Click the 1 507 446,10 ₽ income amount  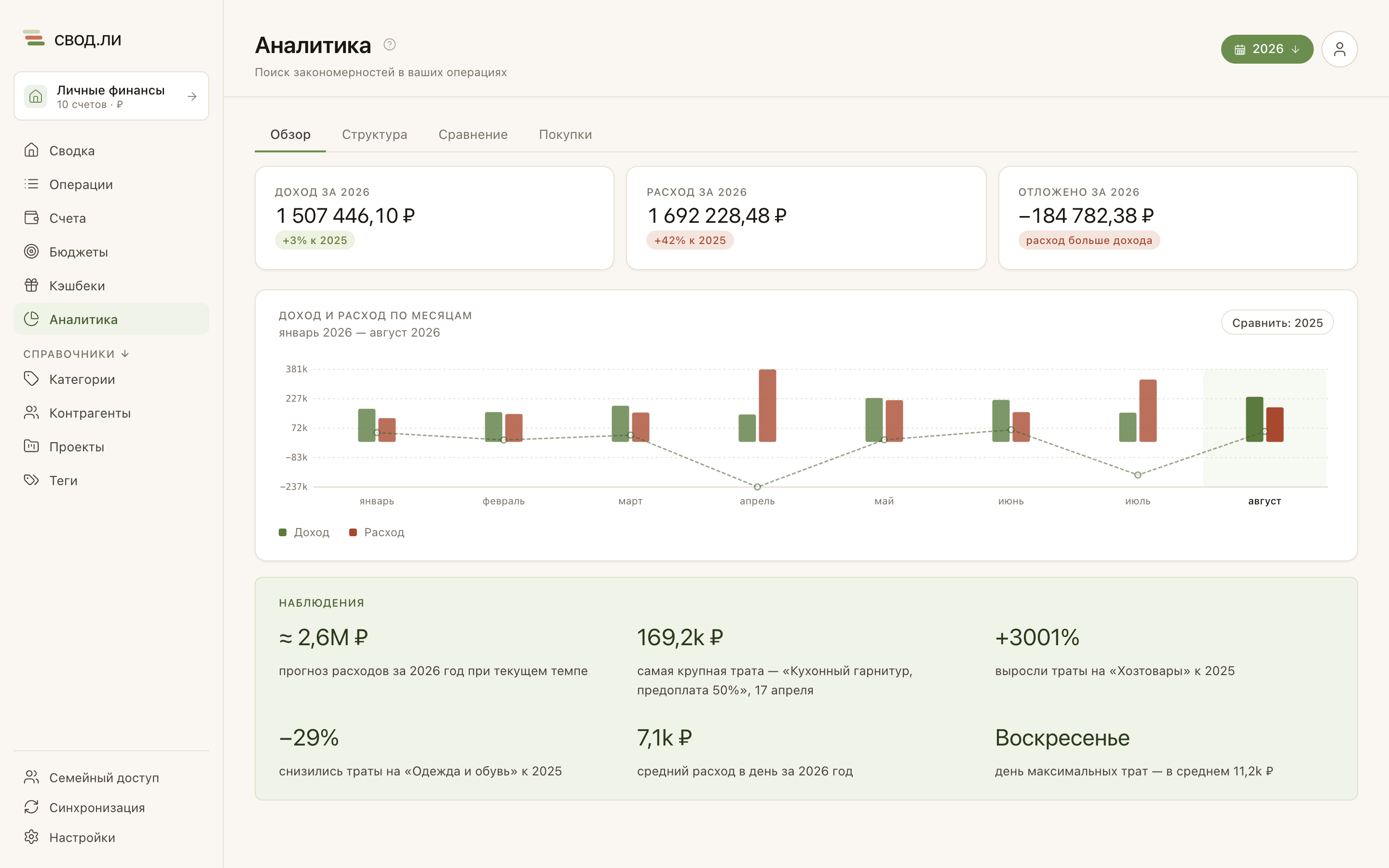[345, 216]
